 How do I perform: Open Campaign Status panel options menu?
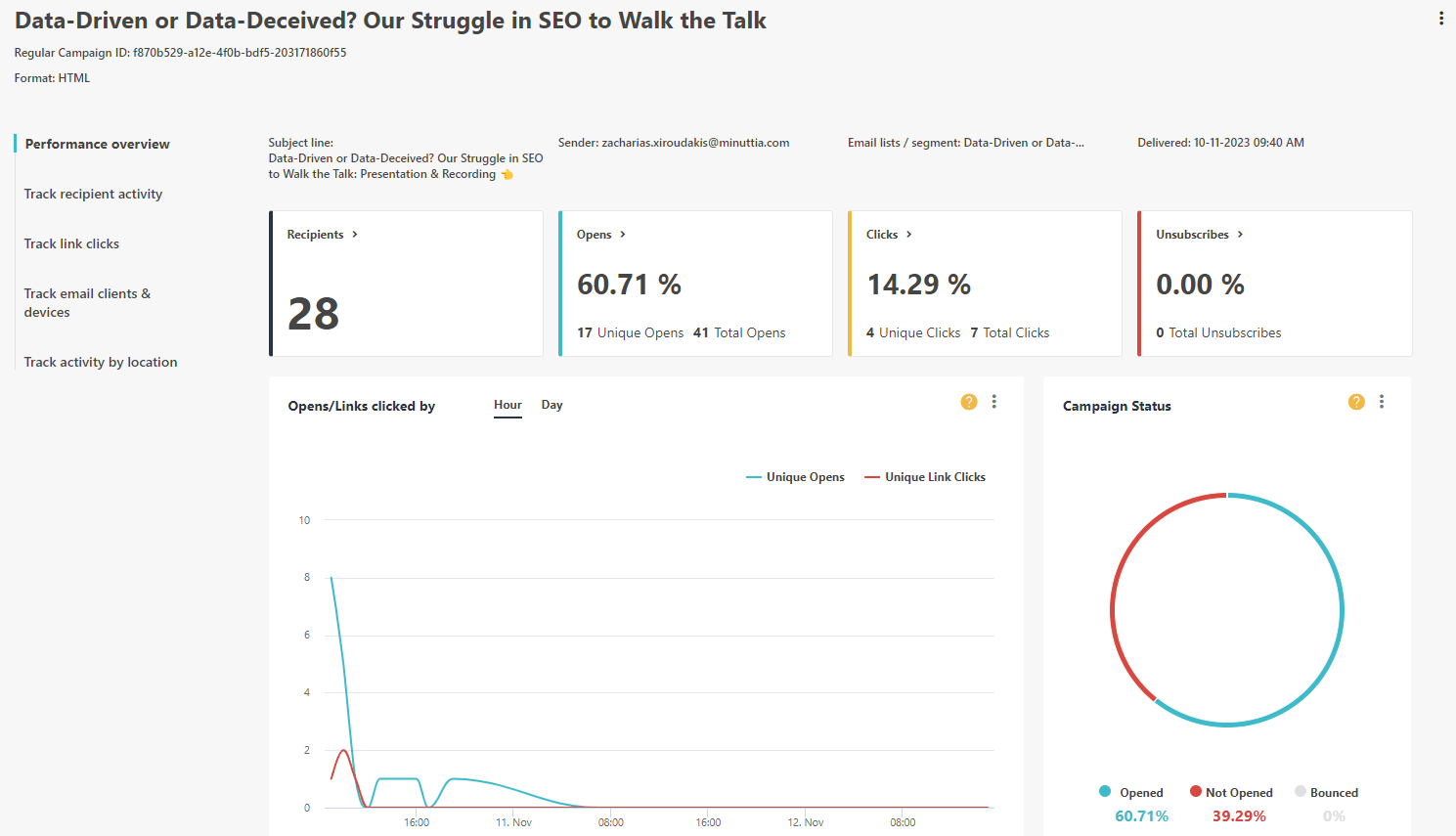[1382, 402]
